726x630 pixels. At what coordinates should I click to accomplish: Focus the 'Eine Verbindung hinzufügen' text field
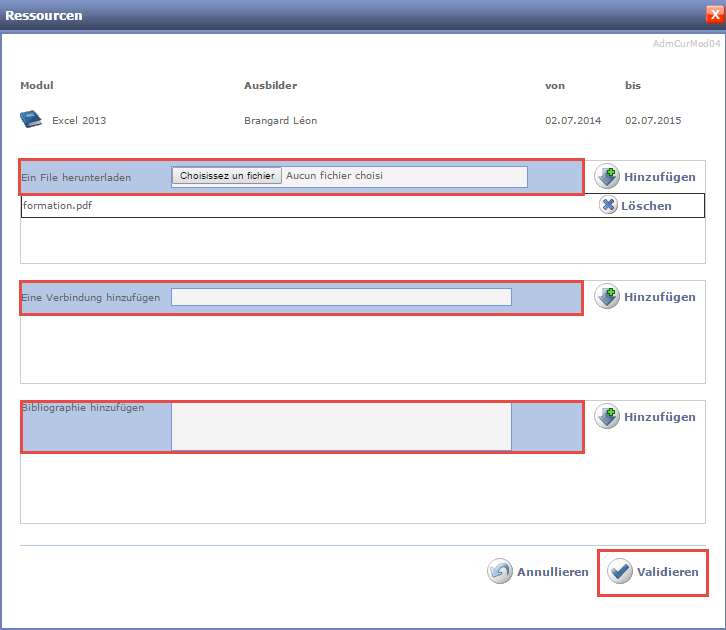[x=341, y=297]
